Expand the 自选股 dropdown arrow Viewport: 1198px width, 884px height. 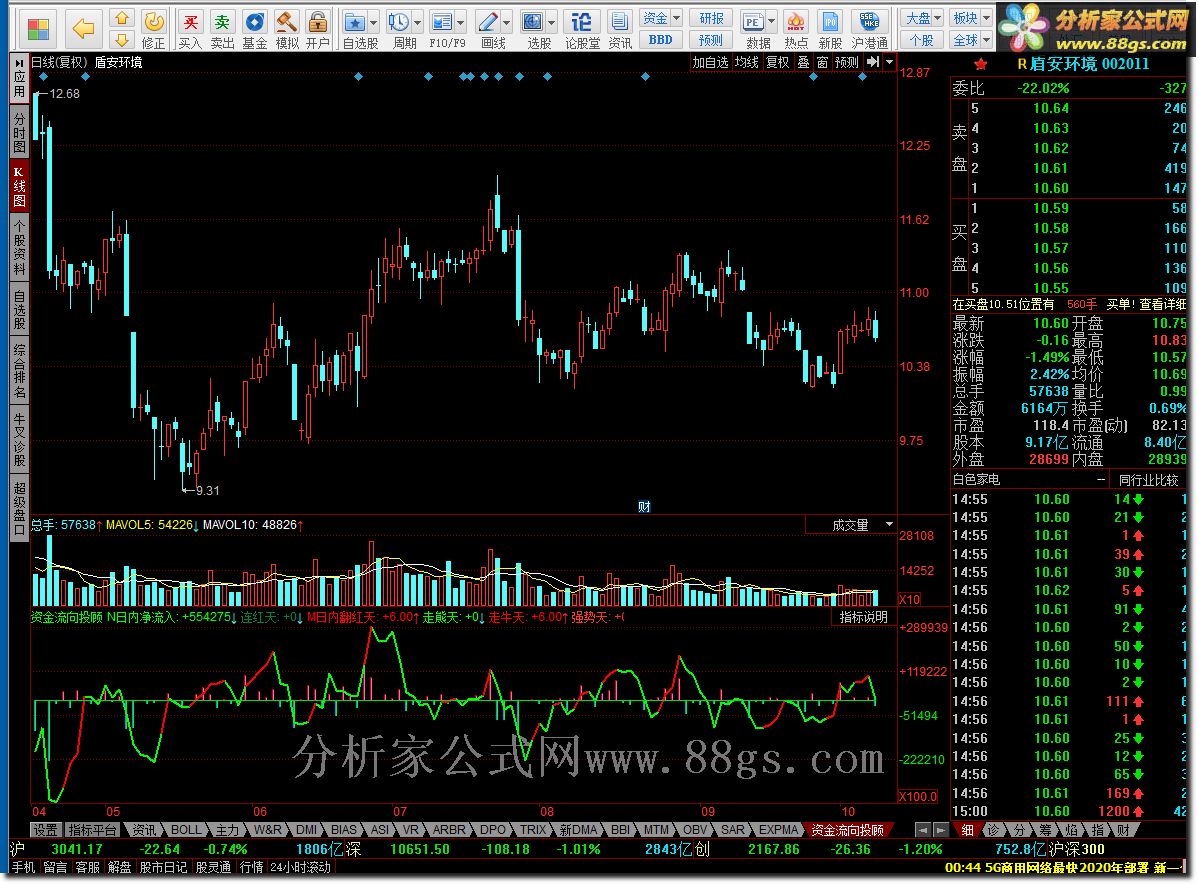374,22
